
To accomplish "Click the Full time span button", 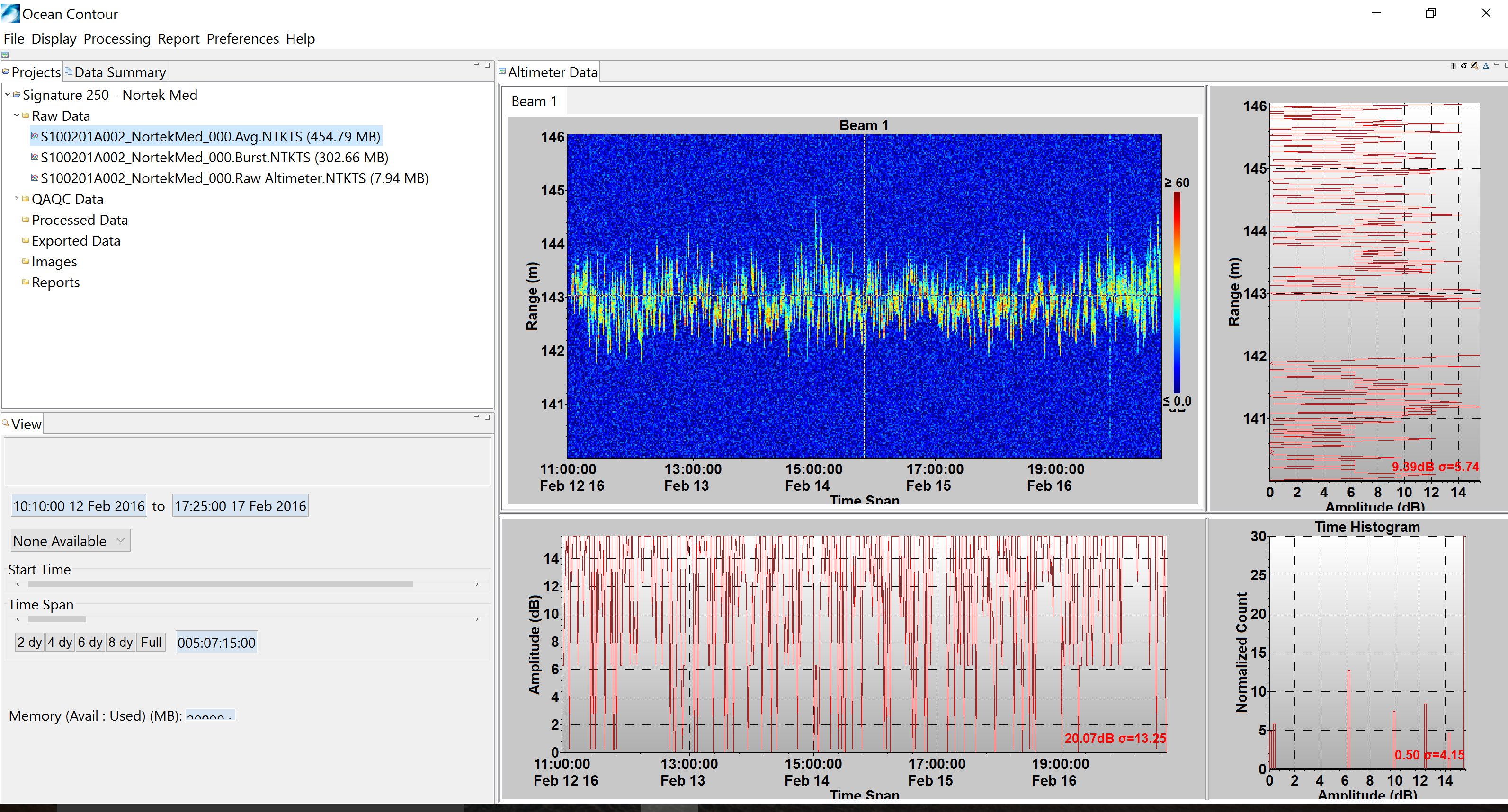I will pos(151,642).
